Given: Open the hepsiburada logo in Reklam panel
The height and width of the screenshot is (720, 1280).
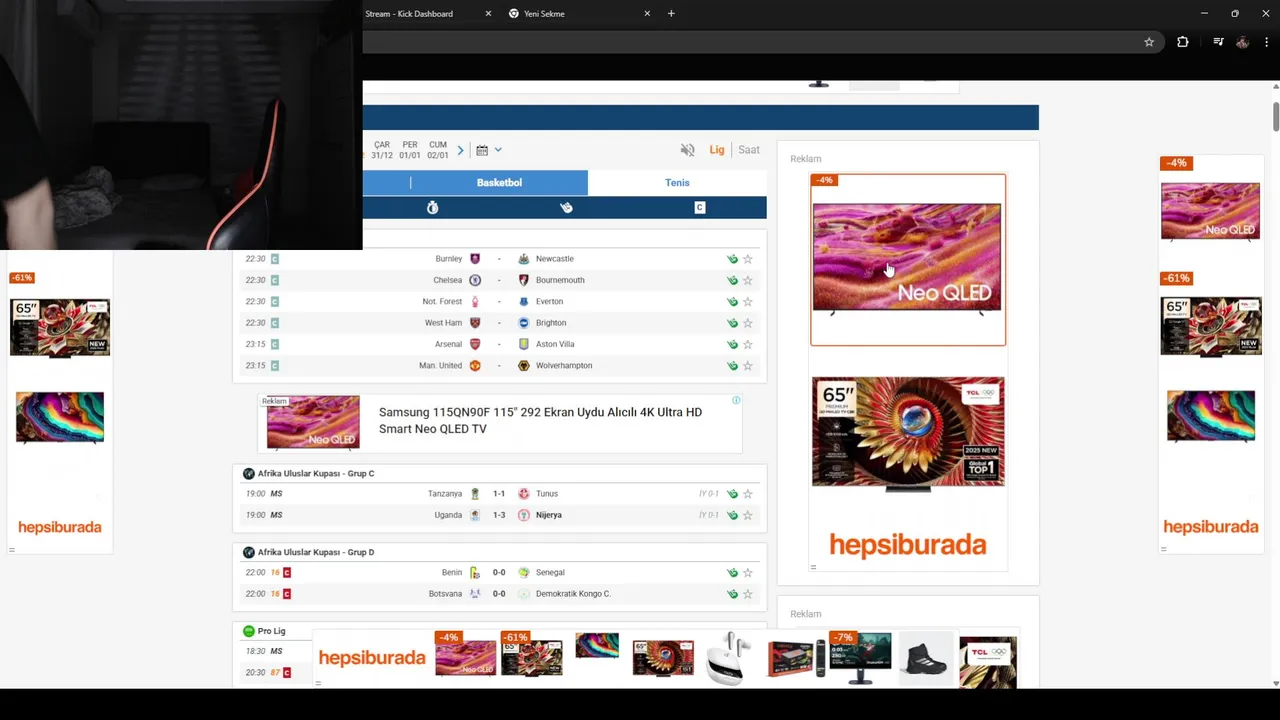Looking at the screenshot, I should click(x=908, y=545).
